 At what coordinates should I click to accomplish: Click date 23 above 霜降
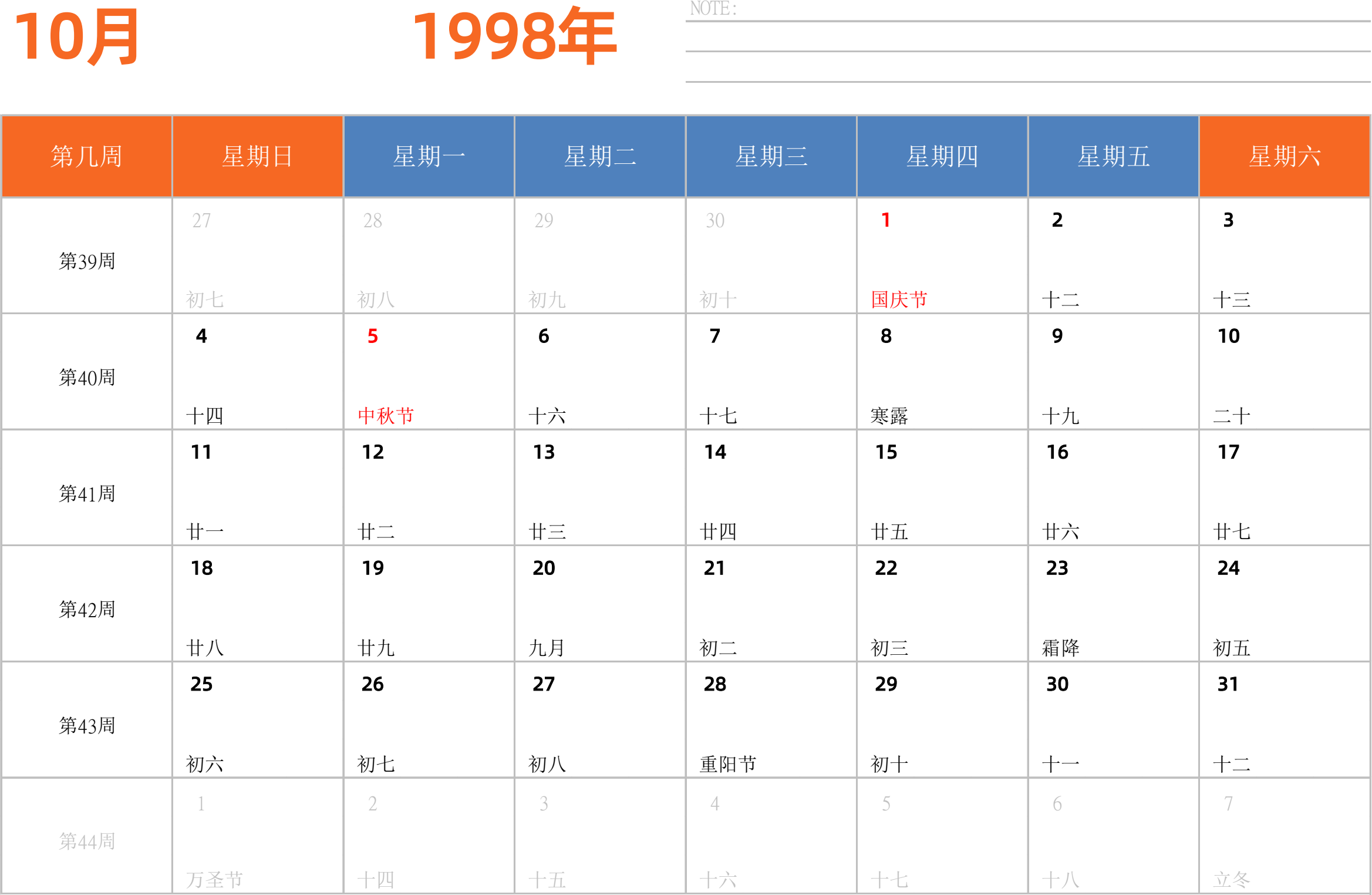coord(1057,568)
